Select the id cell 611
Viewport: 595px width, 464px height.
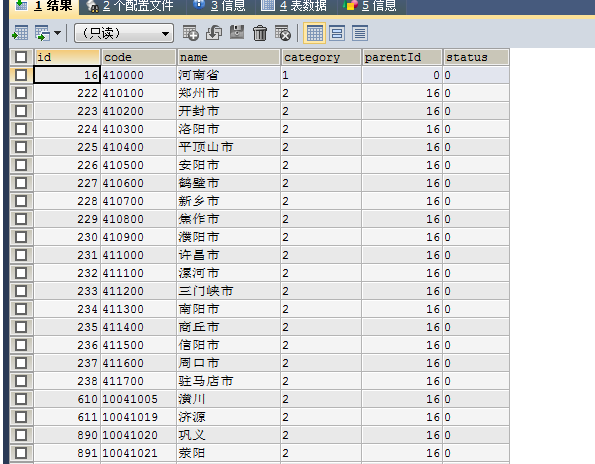(67, 417)
